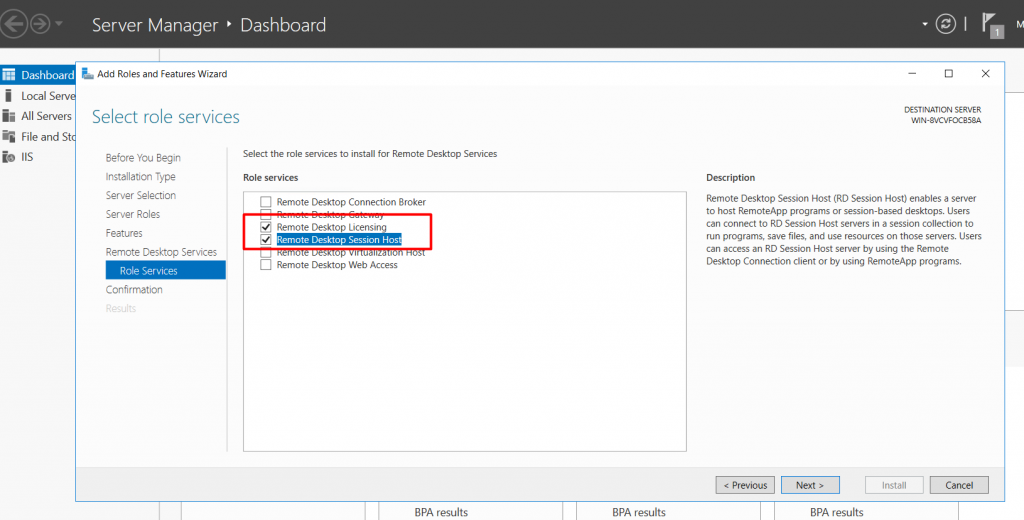Open middle BPA results link
Screen dimensions: 1024x520
[x=639, y=512]
